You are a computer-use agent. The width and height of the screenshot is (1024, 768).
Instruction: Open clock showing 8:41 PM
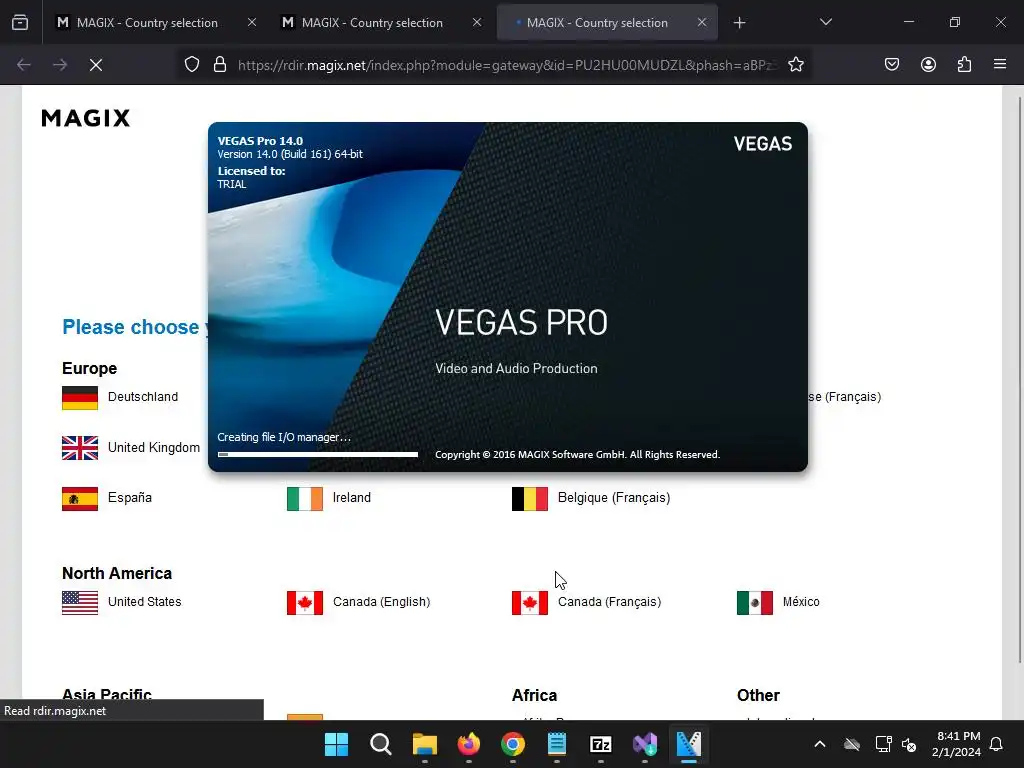coord(956,744)
